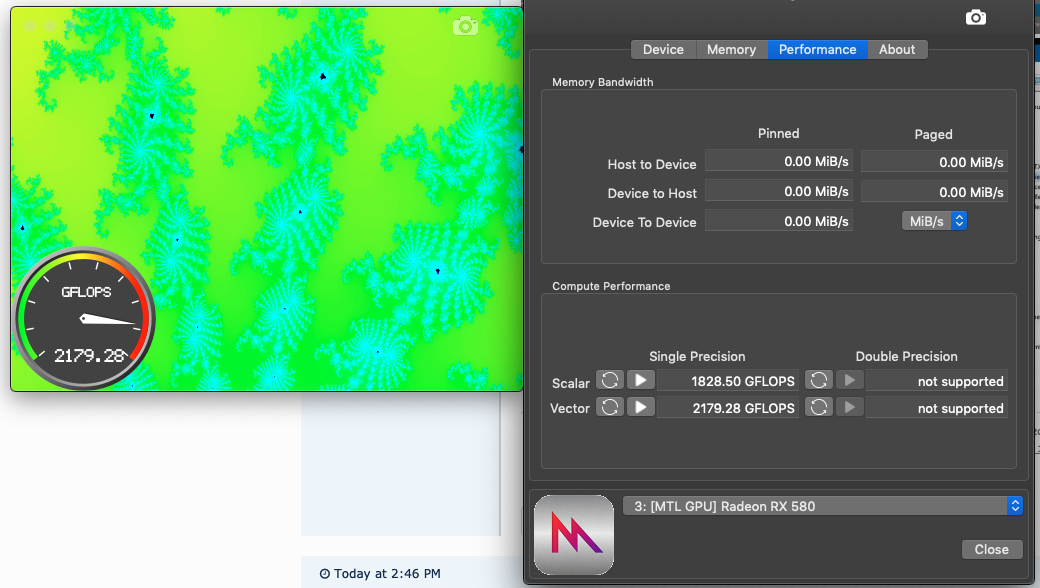Click the 2179.28 readout on the gauge
The width and height of the screenshot is (1040, 588).
(x=89, y=355)
